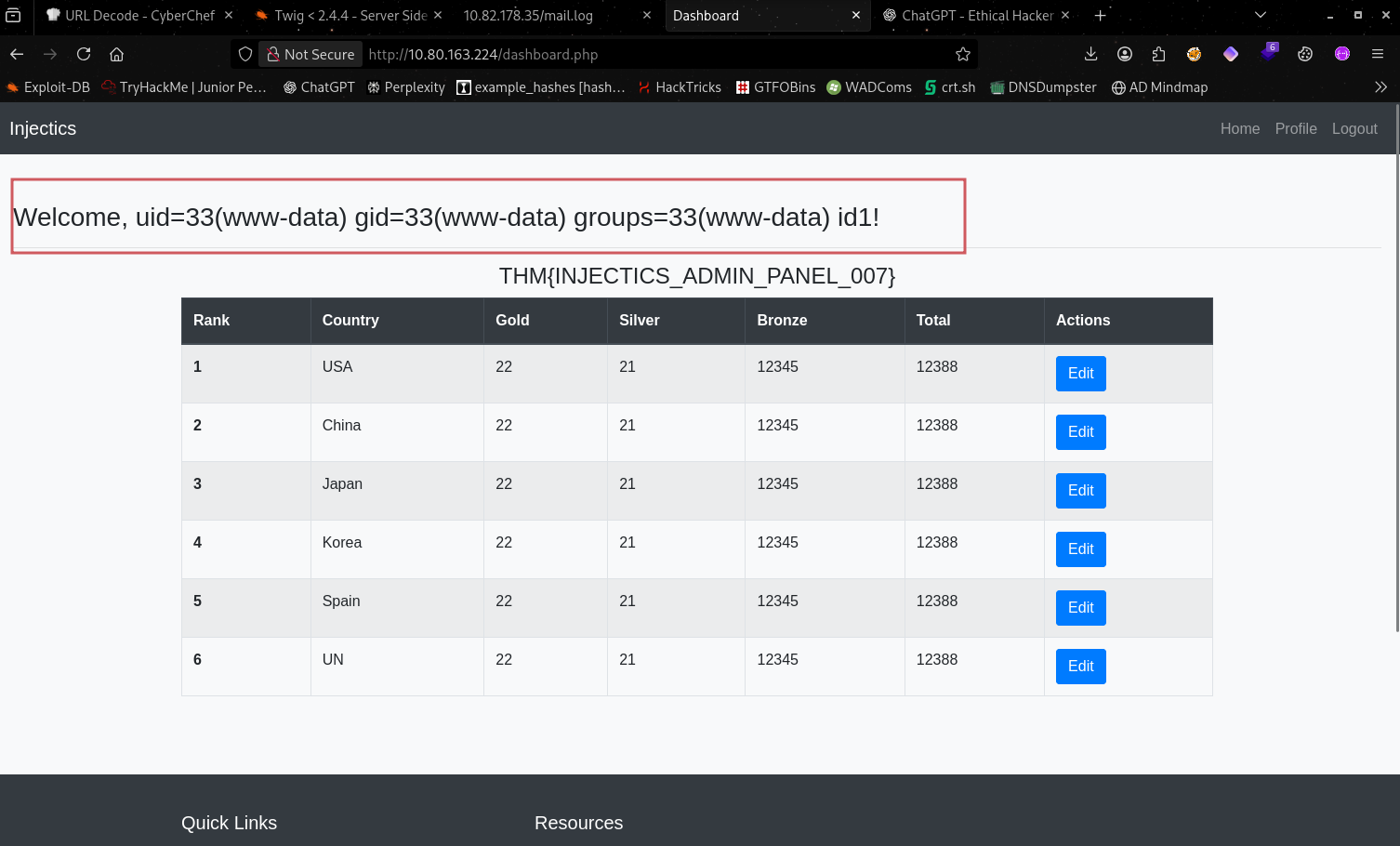The height and width of the screenshot is (846, 1400).
Task: Click Edit for the USA row
Action: pyautogui.click(x=1080, y=374)
